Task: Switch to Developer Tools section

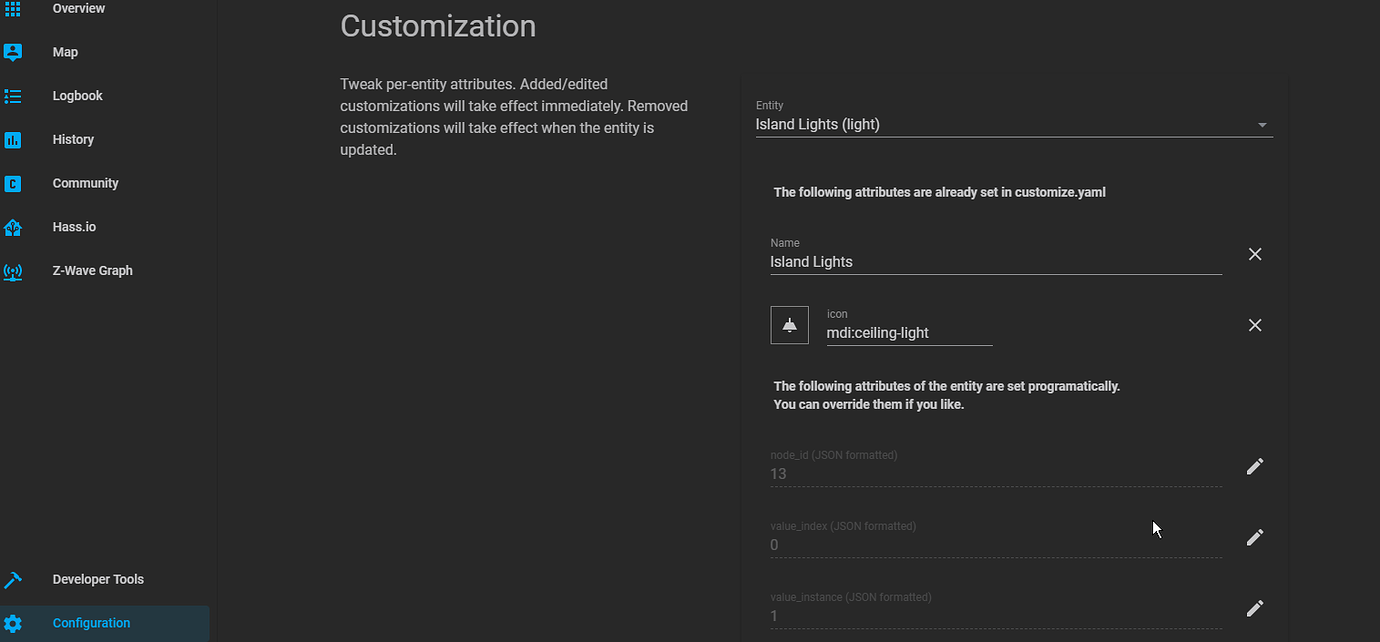Action: pos(97,579)
